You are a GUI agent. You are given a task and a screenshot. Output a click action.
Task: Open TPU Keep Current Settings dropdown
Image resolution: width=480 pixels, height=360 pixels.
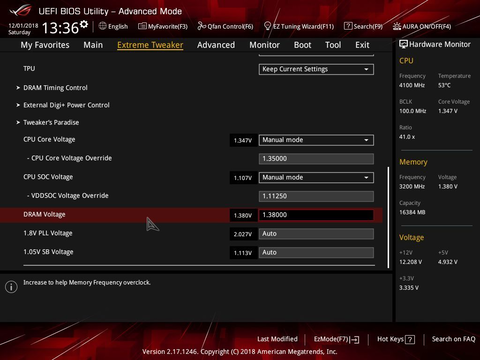[x=316, y=69]
